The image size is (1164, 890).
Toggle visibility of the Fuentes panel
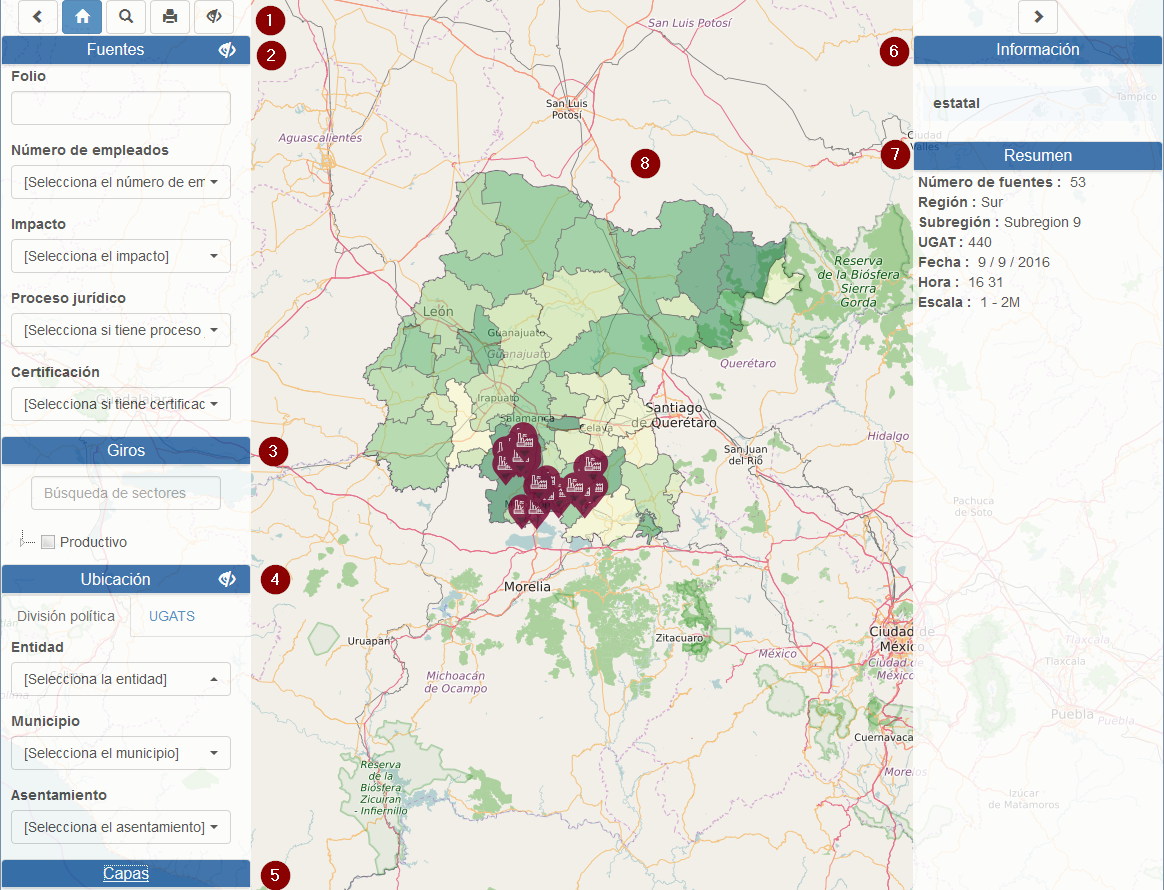coord(227,50)
